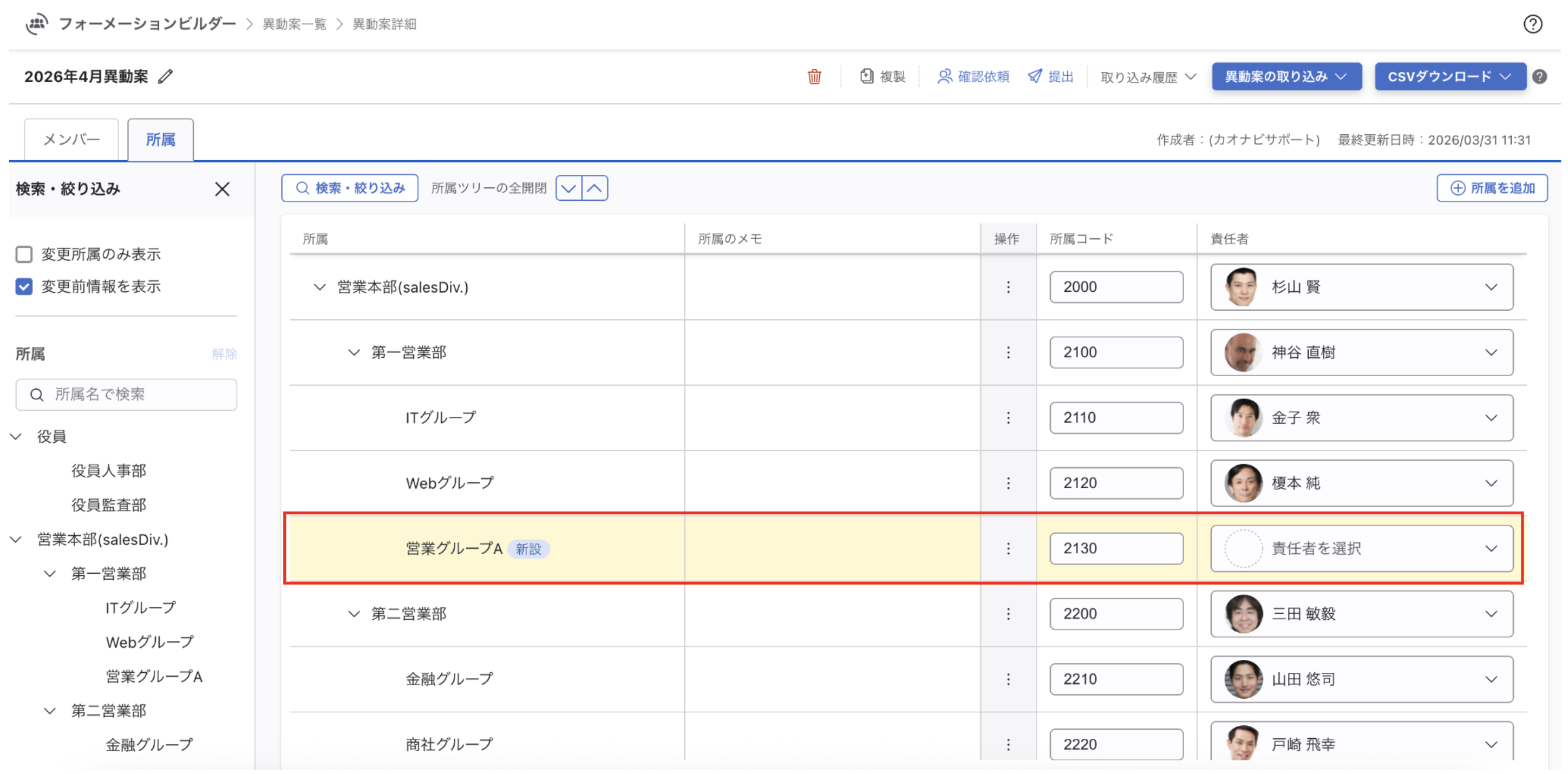
Task: Open 責任者を選択 dropdown for 営業グループA
Action: pos(1361,548)
